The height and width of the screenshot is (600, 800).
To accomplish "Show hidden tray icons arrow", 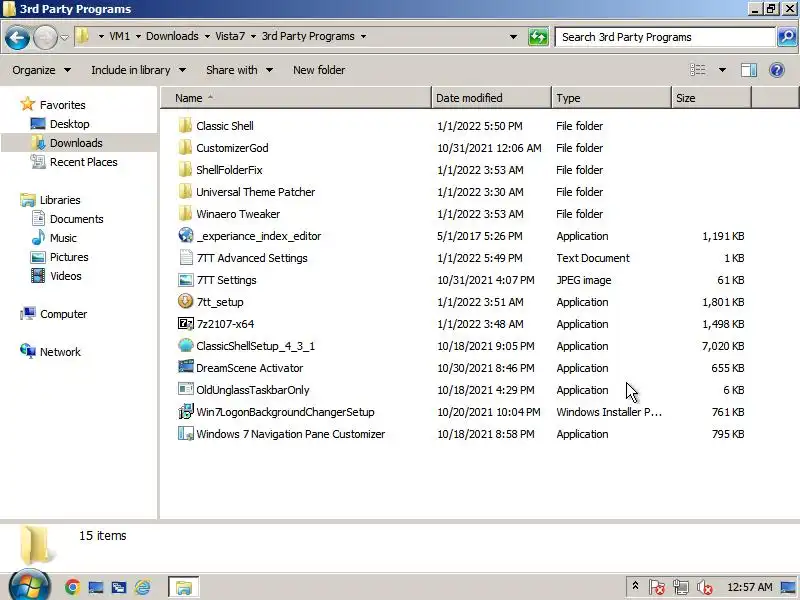I will 635,586.
